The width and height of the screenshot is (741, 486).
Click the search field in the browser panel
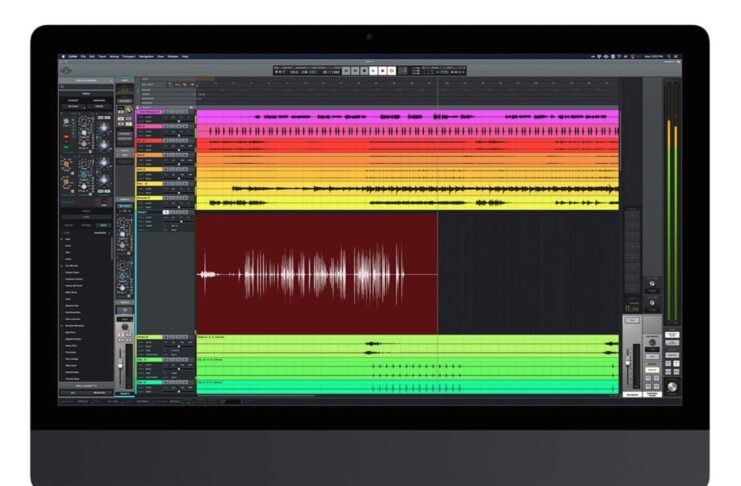(x=86, y=87)
